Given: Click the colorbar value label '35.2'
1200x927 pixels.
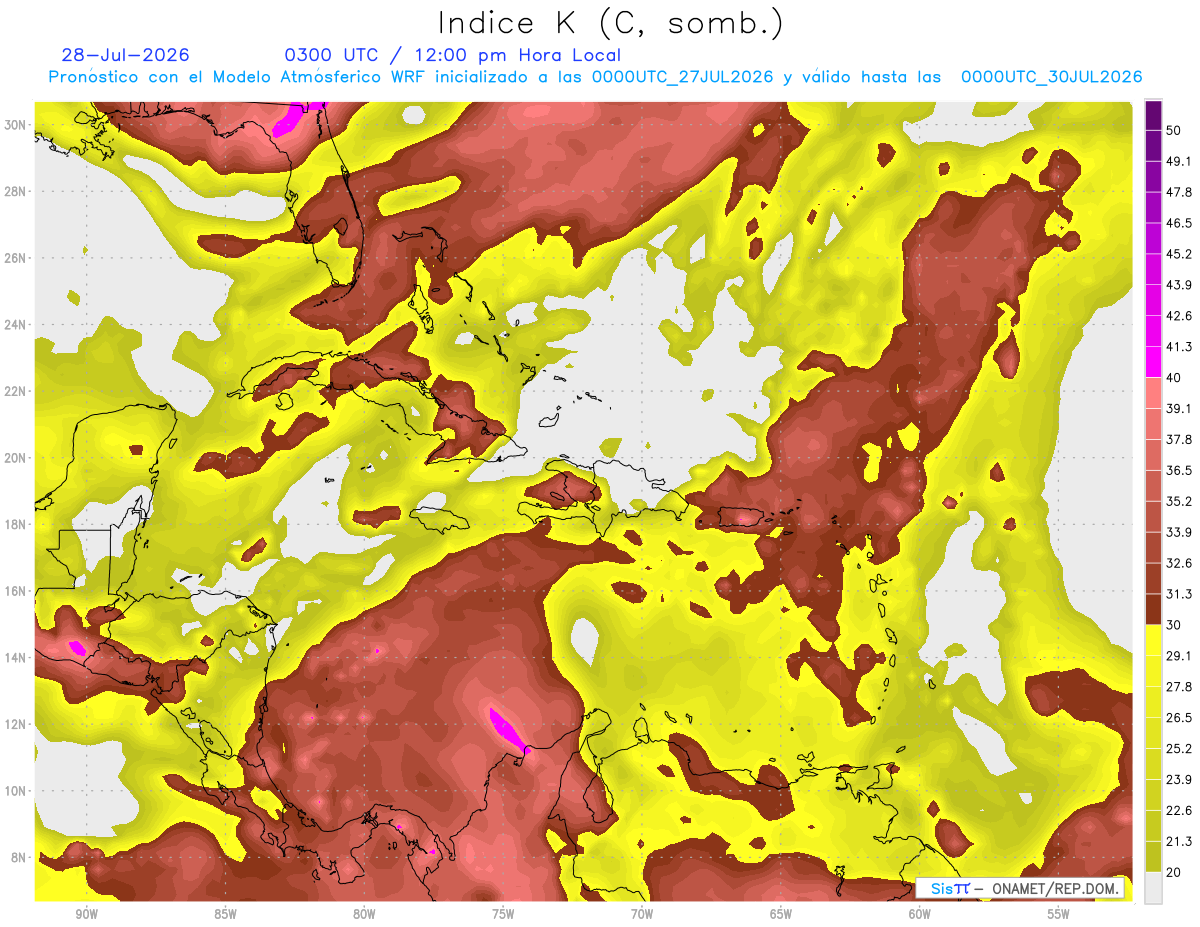Looking at the screenshot, I should [x=1180, y=501].
